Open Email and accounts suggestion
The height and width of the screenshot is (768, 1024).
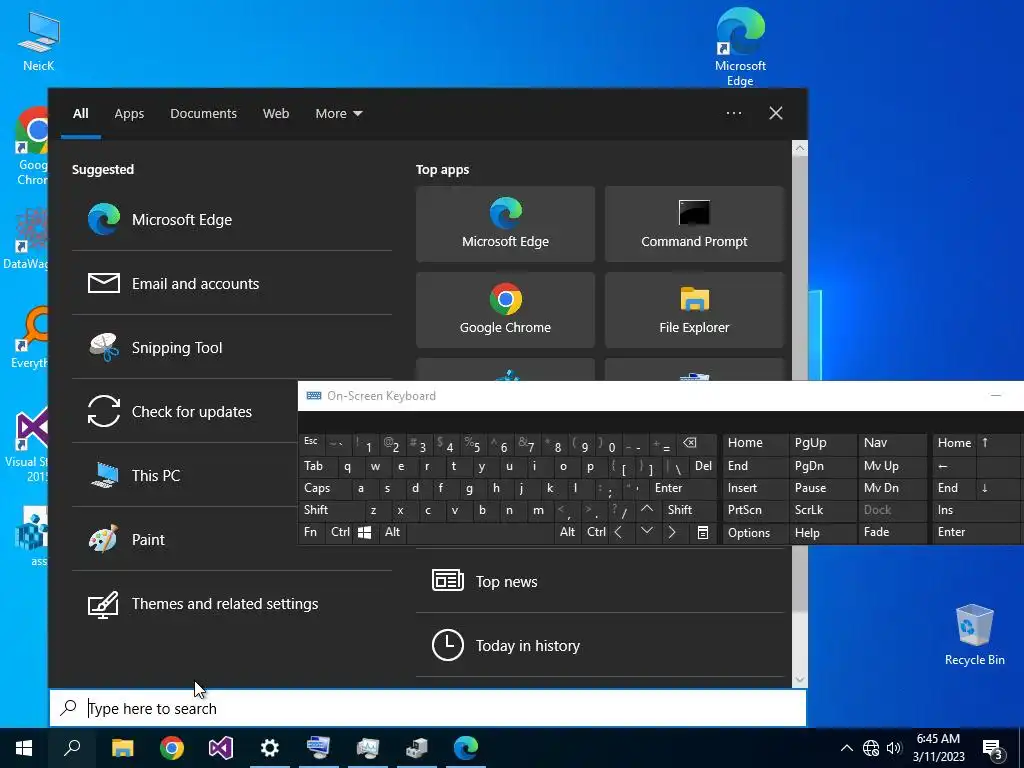[231, 283]
